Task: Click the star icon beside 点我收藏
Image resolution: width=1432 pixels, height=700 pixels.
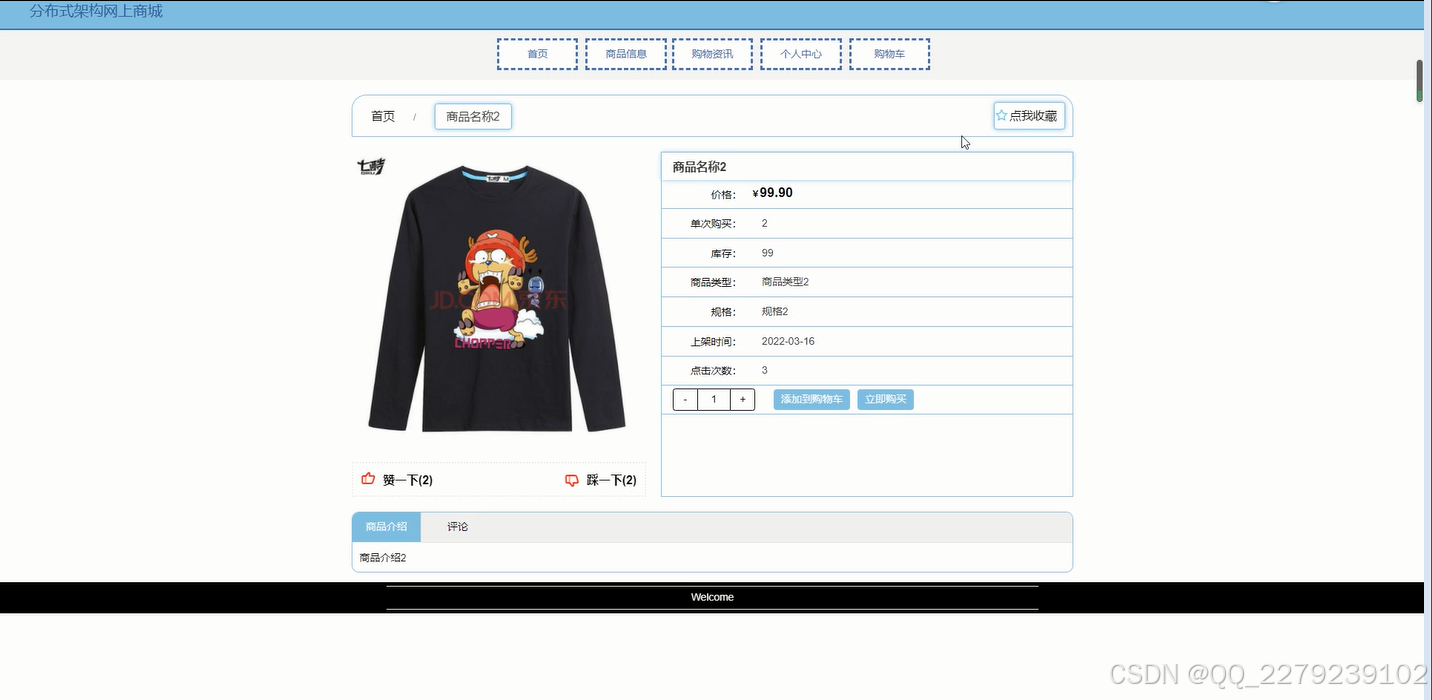Action: [x=1001, y=116]
